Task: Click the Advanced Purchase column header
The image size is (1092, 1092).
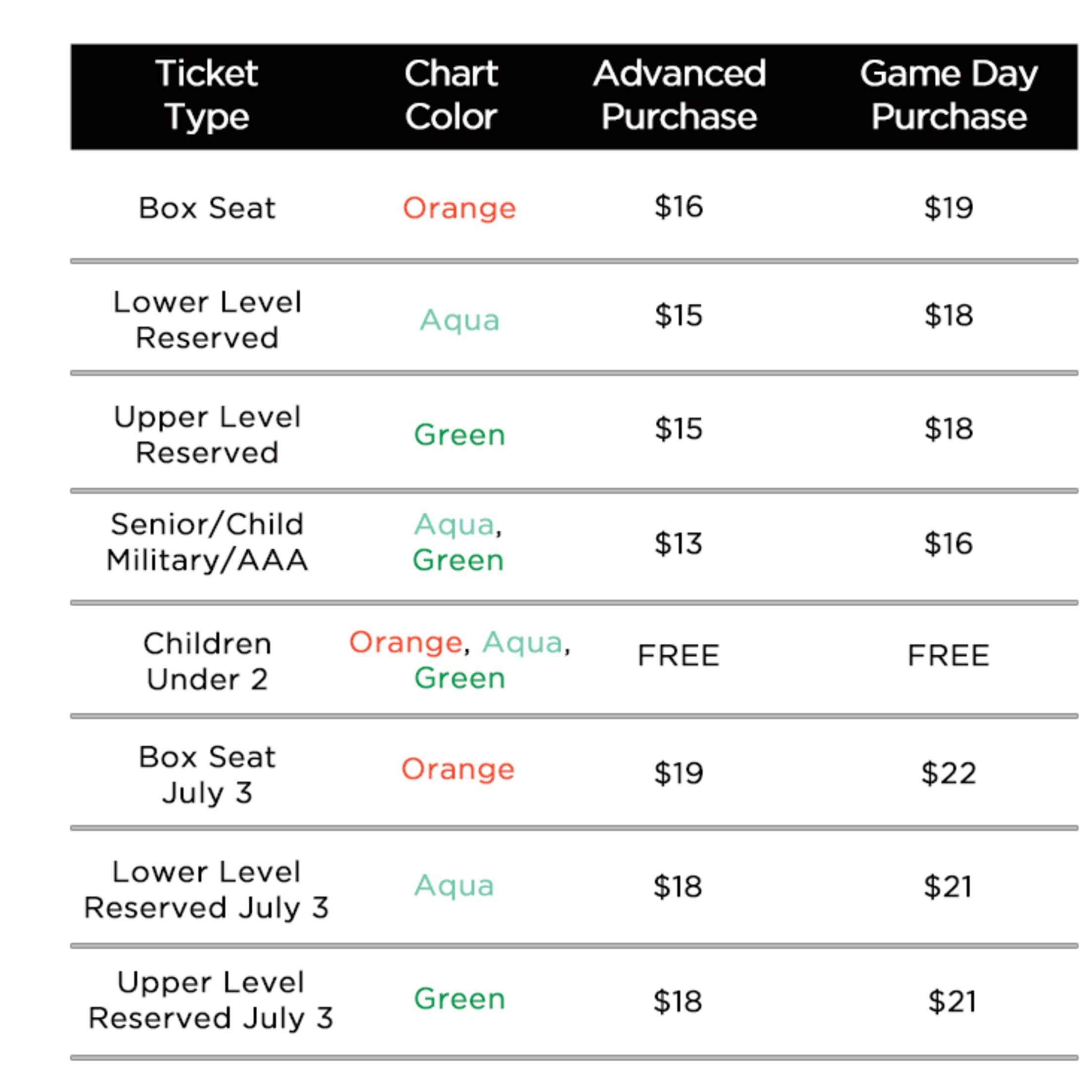Action: 679,95
